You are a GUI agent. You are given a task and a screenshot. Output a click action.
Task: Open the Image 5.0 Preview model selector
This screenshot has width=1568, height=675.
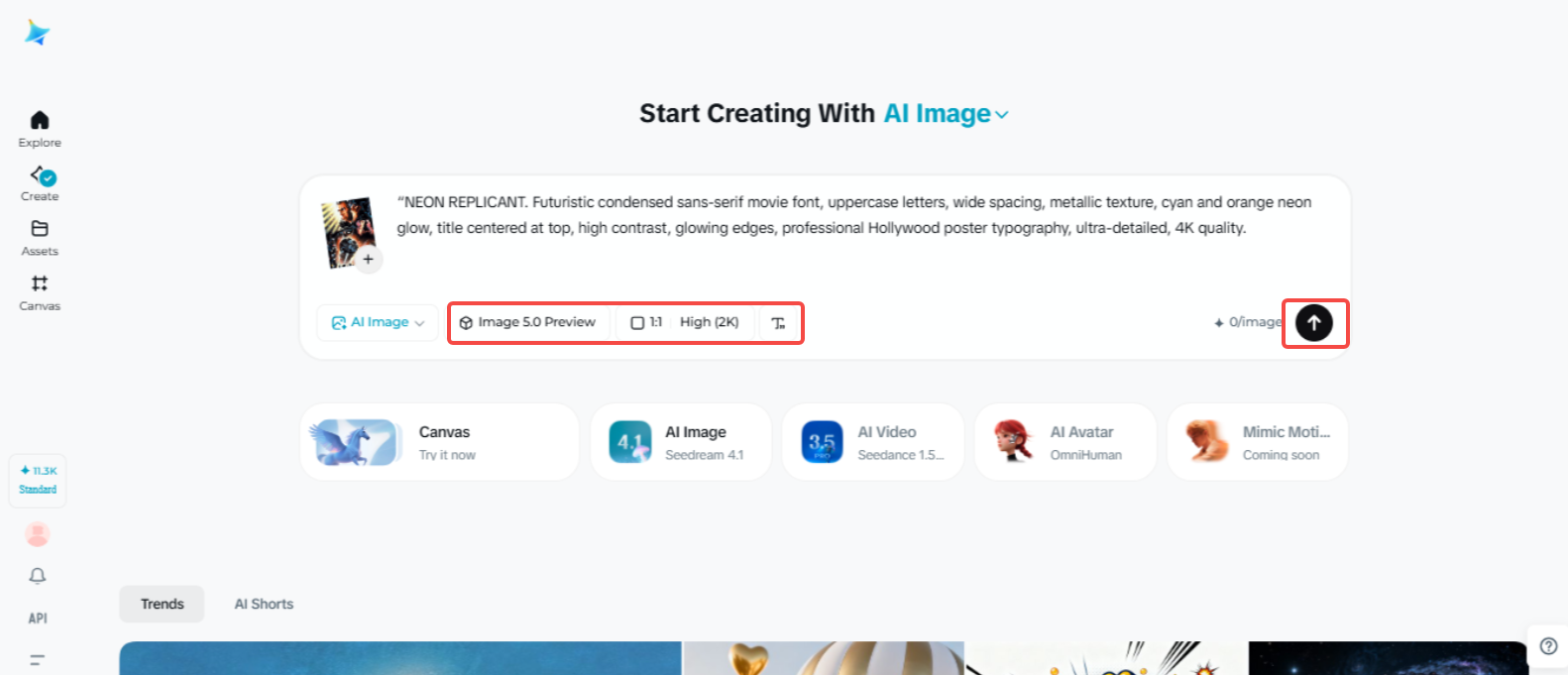pos(527,323)
